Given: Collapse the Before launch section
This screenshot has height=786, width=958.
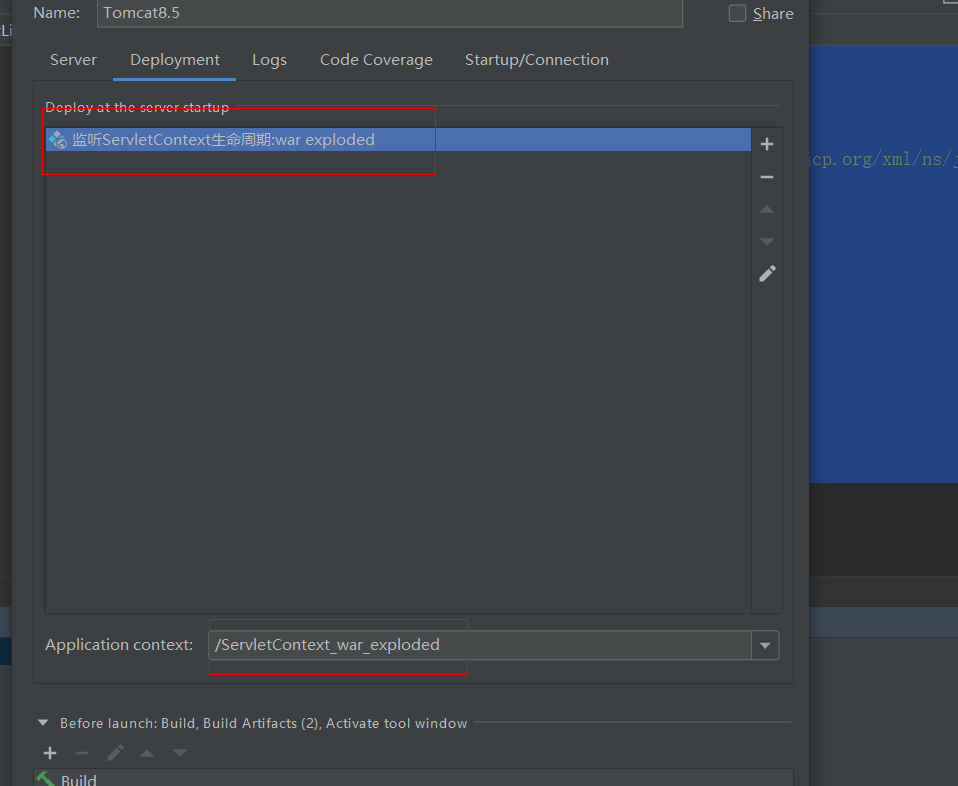Looking at the screenshot, I should pos(43,722).
